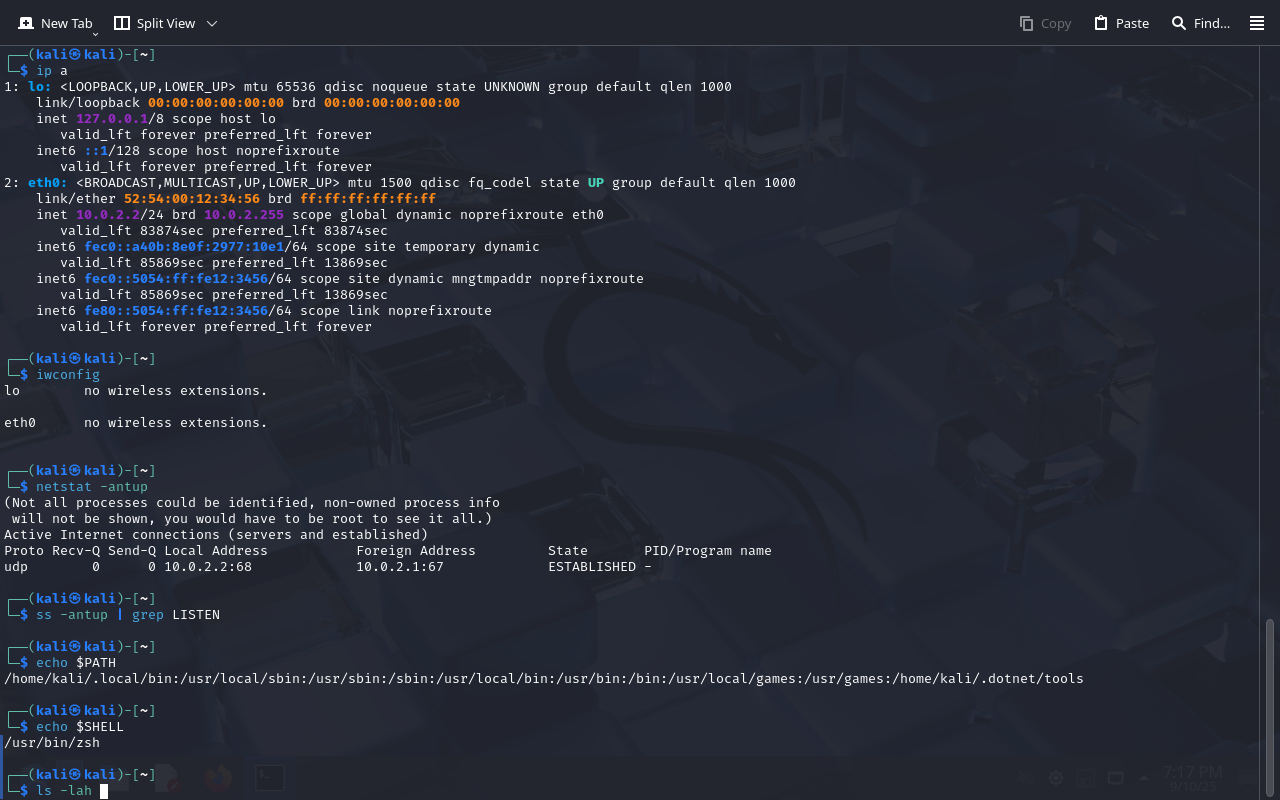Image resolution: width=1280 pixels, height=800 pixels.
Task: Click the 'echo $PATH' command
Action: [x=76, y=663]
